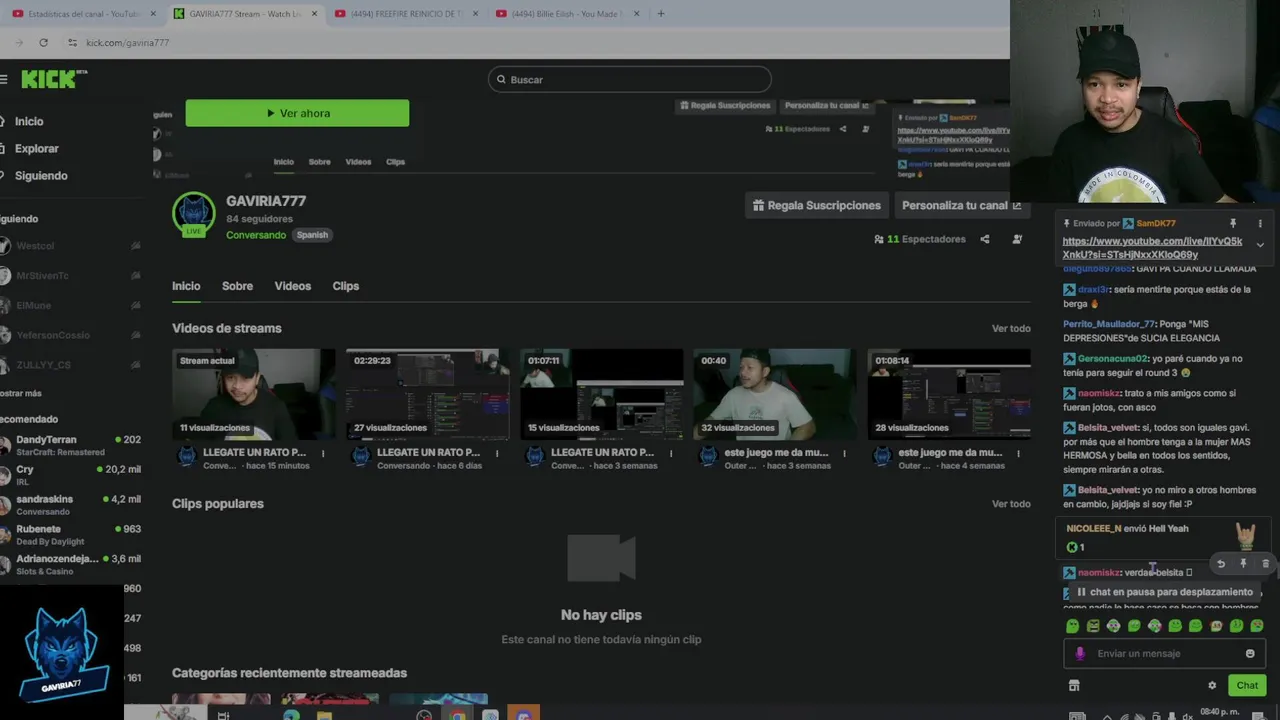Click in the Enviar un mensaje field
1280x720 pixels.
point(1165,654)
